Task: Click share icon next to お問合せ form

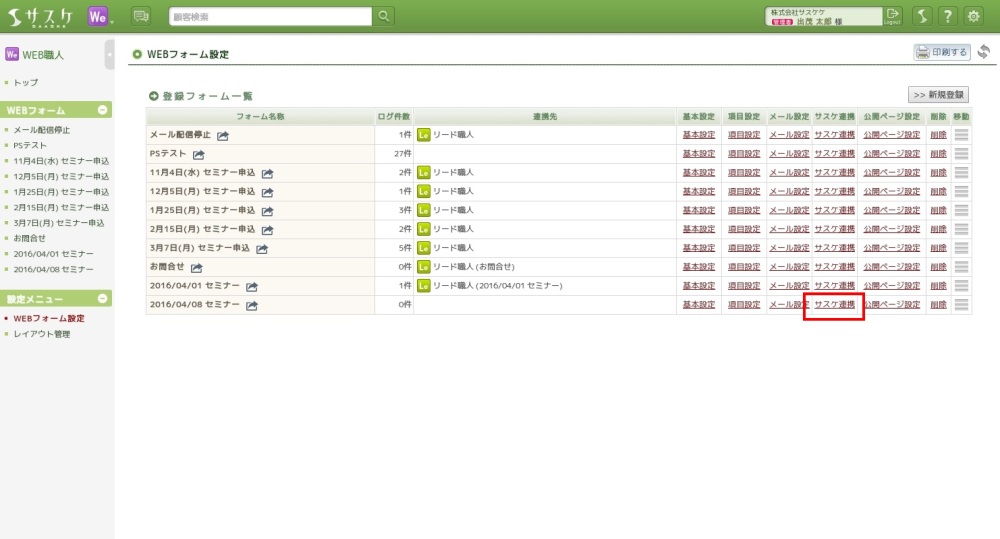Action: (196, 268)
